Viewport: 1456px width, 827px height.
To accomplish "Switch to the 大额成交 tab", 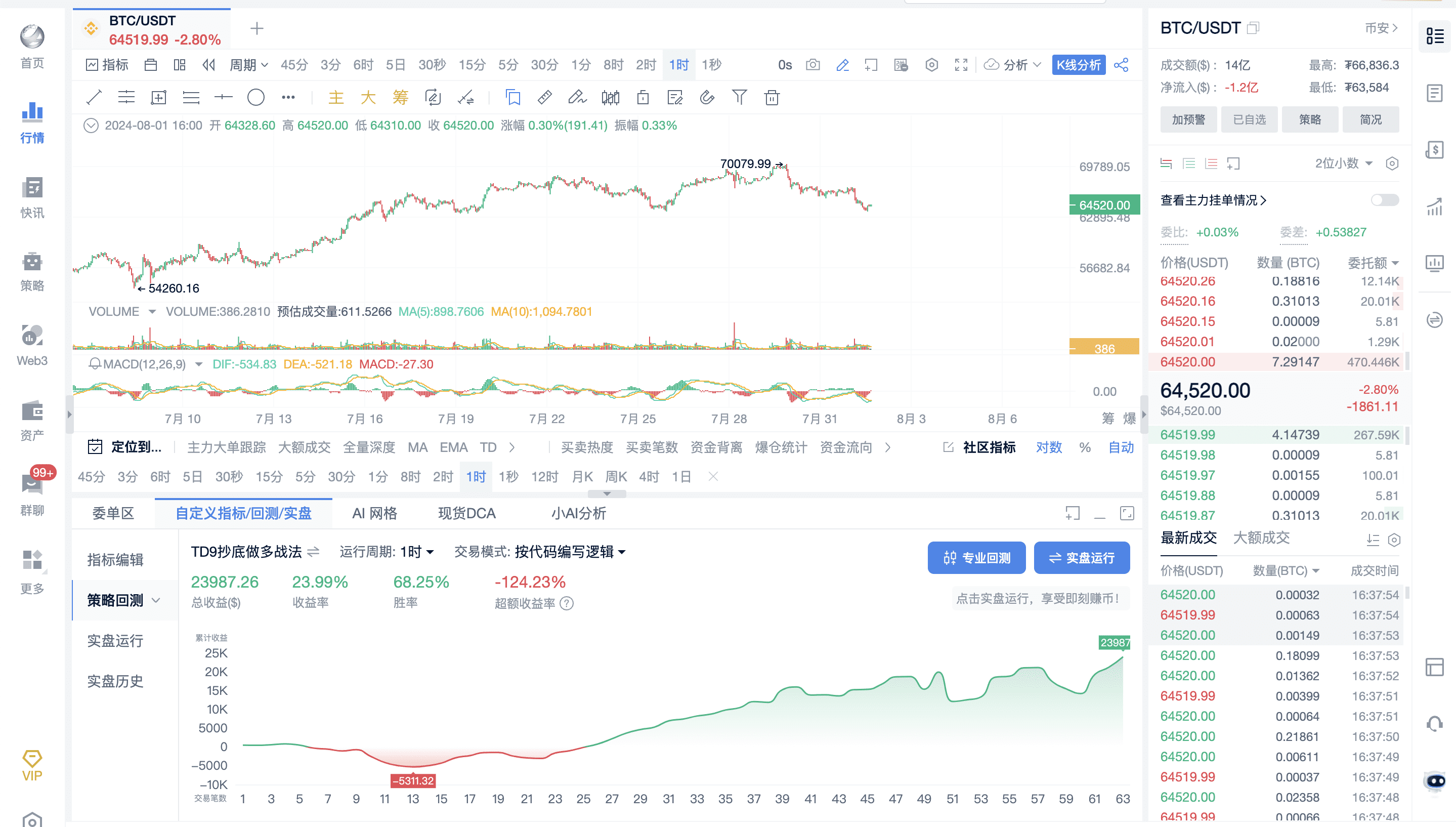I will pyautogui.click(x=1261, y=537).
